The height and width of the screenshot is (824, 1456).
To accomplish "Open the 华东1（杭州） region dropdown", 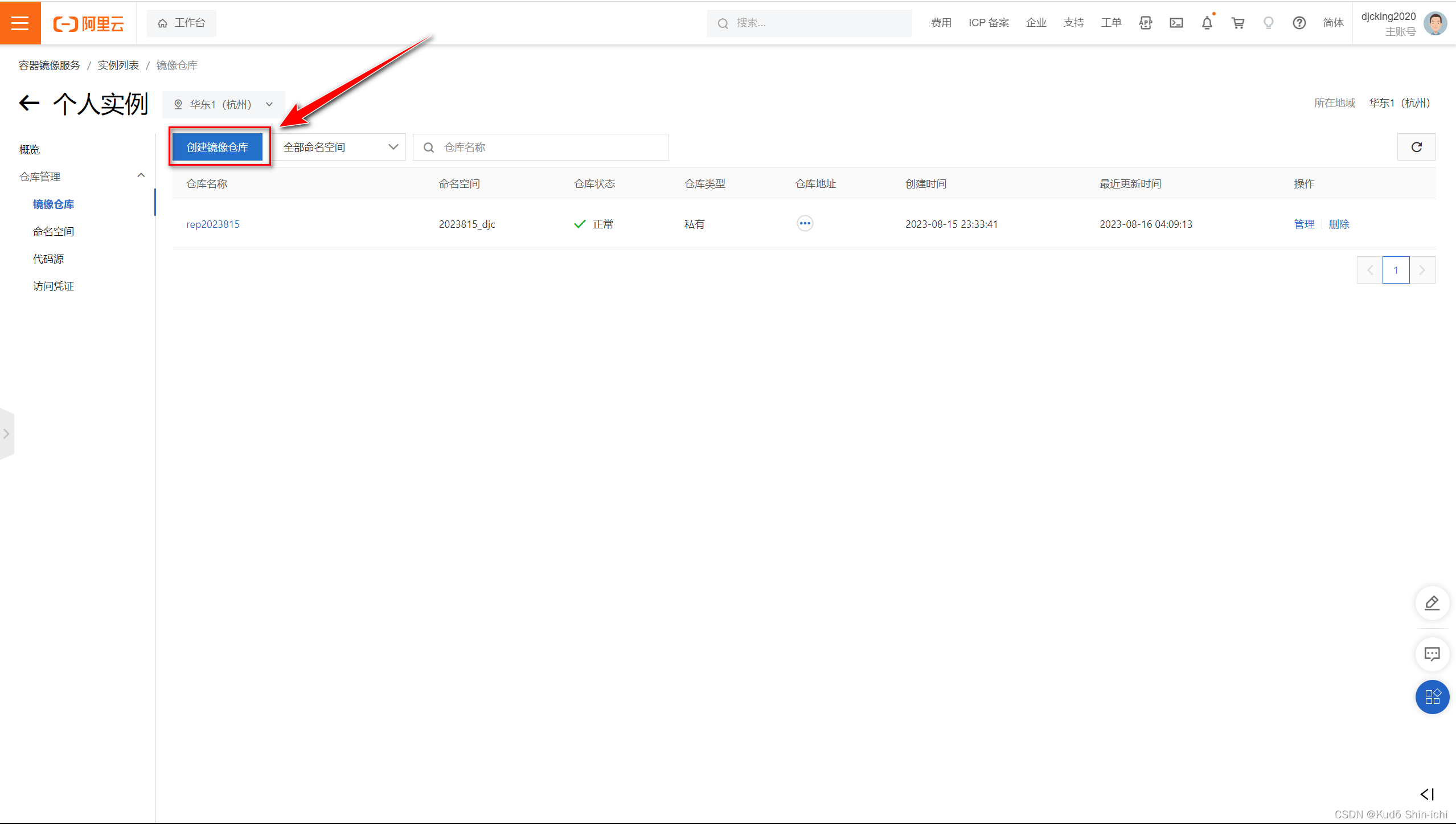I will tap(223, 104).
